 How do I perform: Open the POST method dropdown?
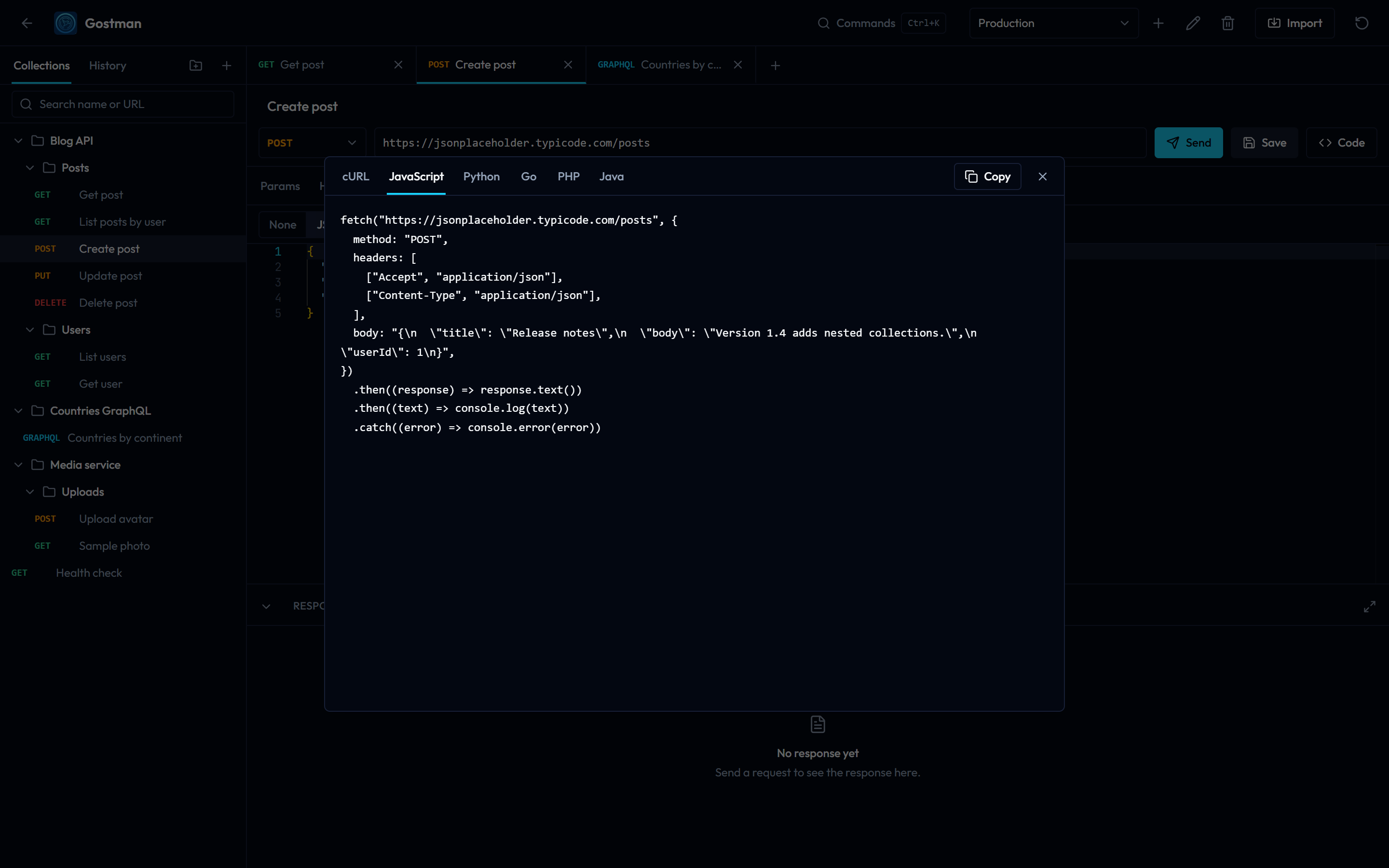pyautogui.click(x=312, y=142)
